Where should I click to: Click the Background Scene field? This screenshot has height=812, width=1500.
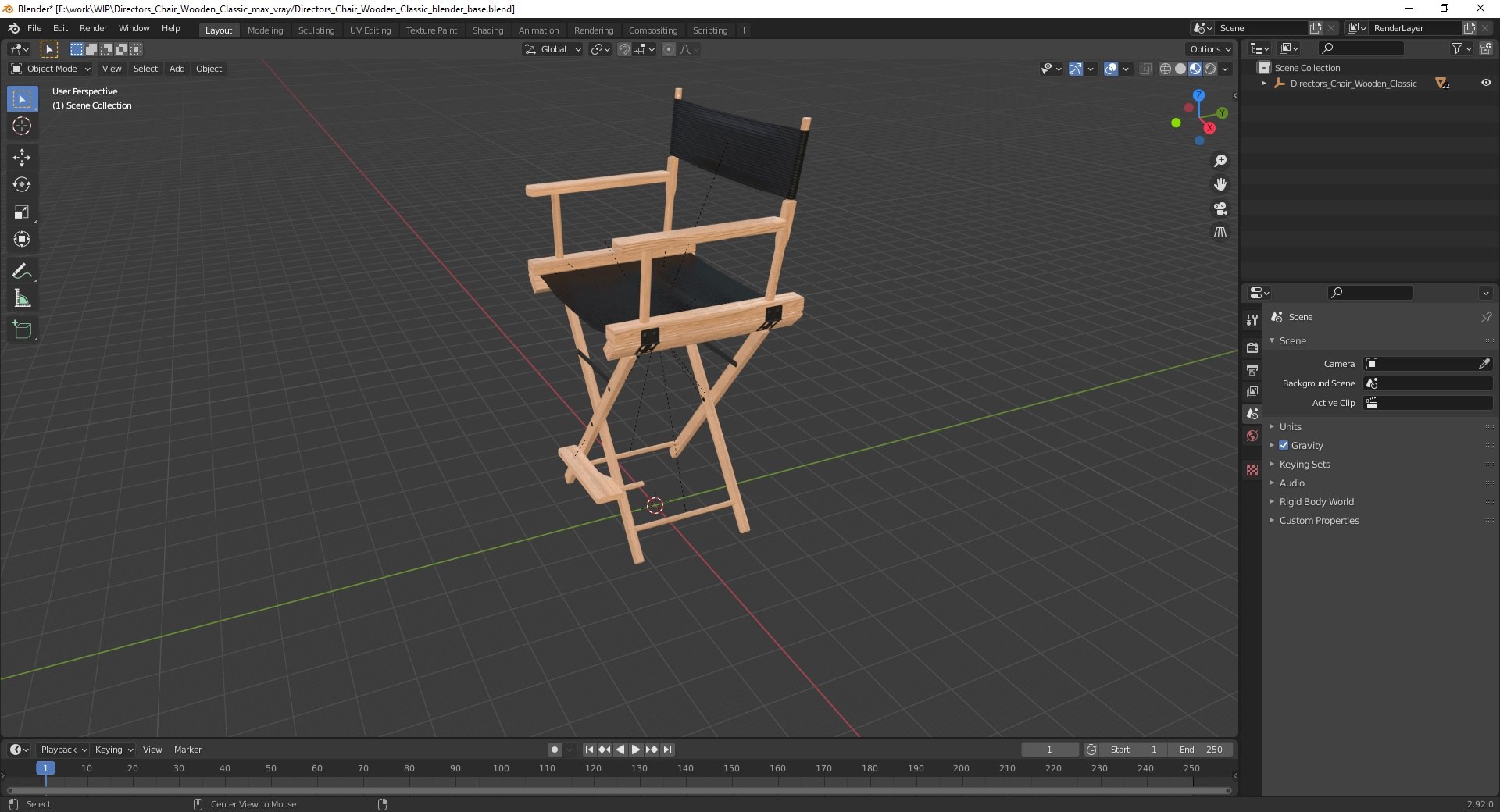coord(1428,383)
